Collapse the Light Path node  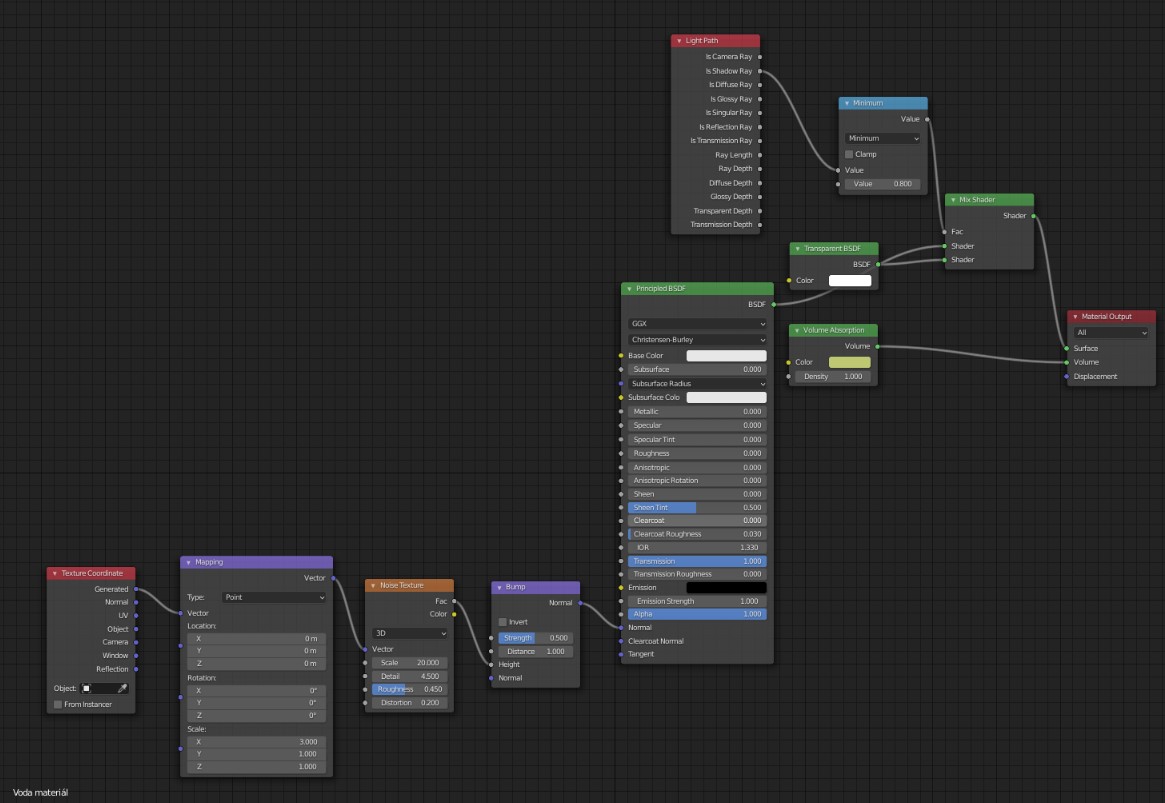click(679, 41)
